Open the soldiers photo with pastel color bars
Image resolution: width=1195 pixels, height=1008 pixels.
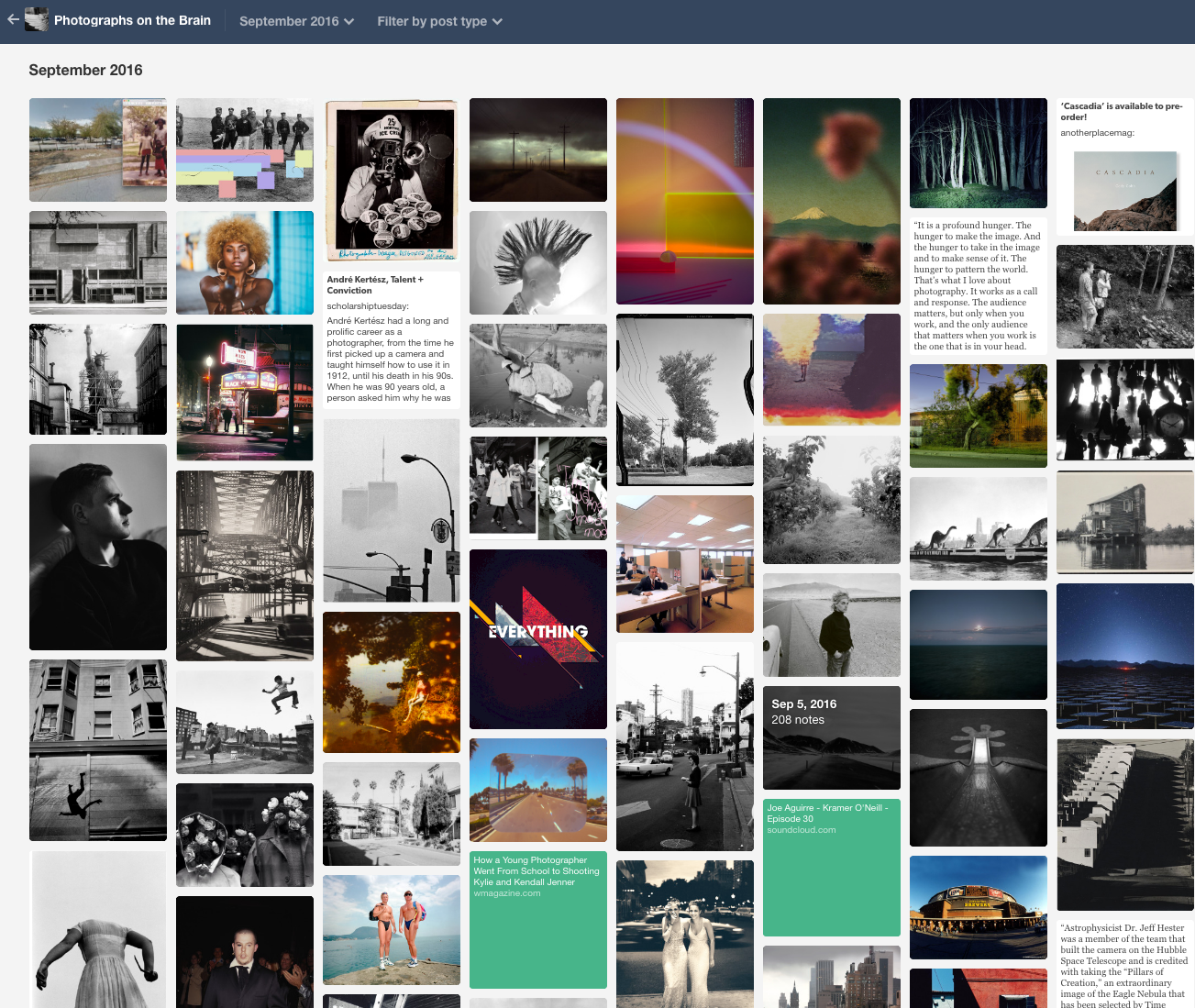coord(245,150)
